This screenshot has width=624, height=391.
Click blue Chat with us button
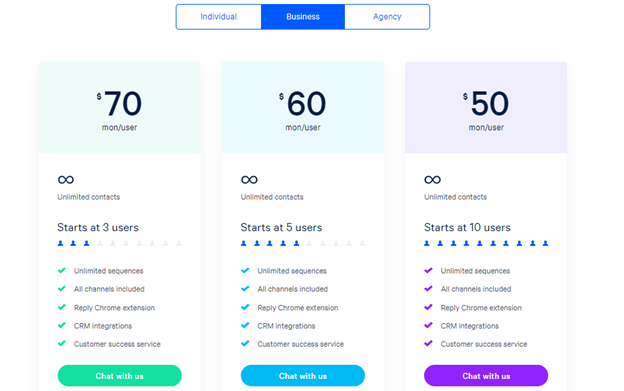click(303, 375)
